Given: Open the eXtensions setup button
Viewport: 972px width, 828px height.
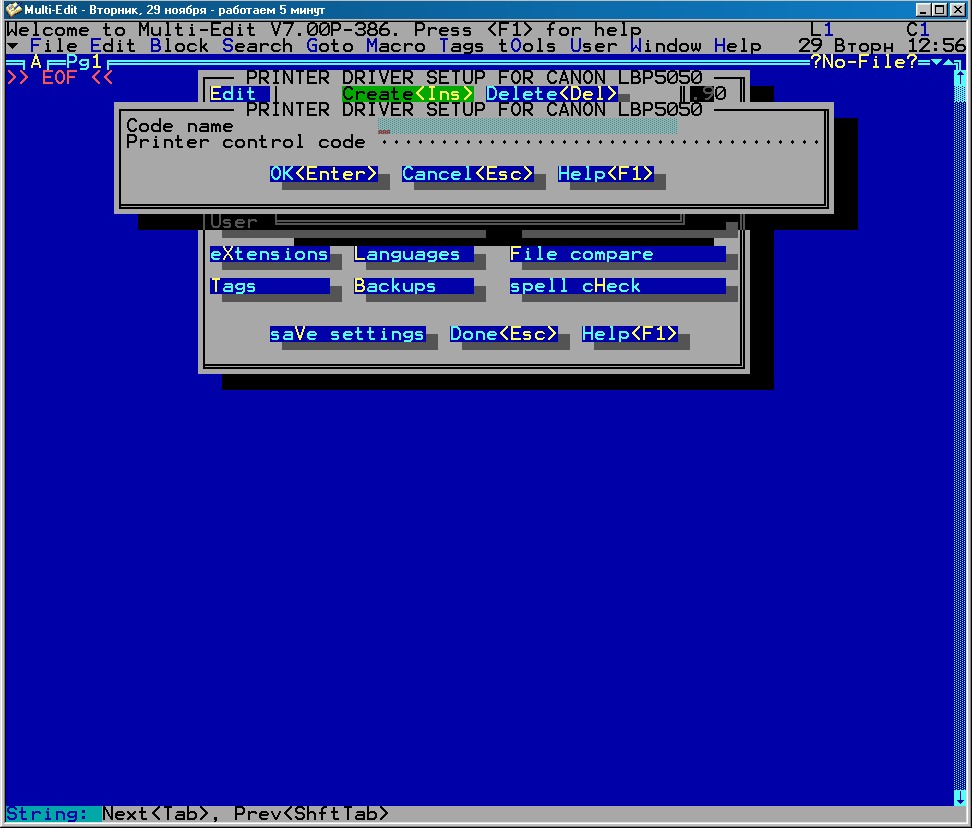Looking at the screenshot, I should click(270, 254).
